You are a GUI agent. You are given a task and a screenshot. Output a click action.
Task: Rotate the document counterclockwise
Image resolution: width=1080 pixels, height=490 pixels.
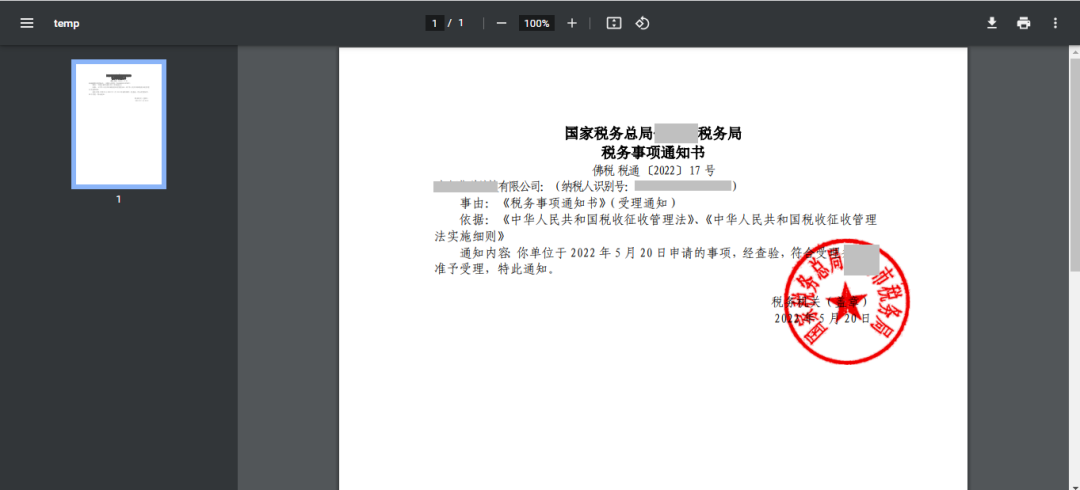coord(642,23)
